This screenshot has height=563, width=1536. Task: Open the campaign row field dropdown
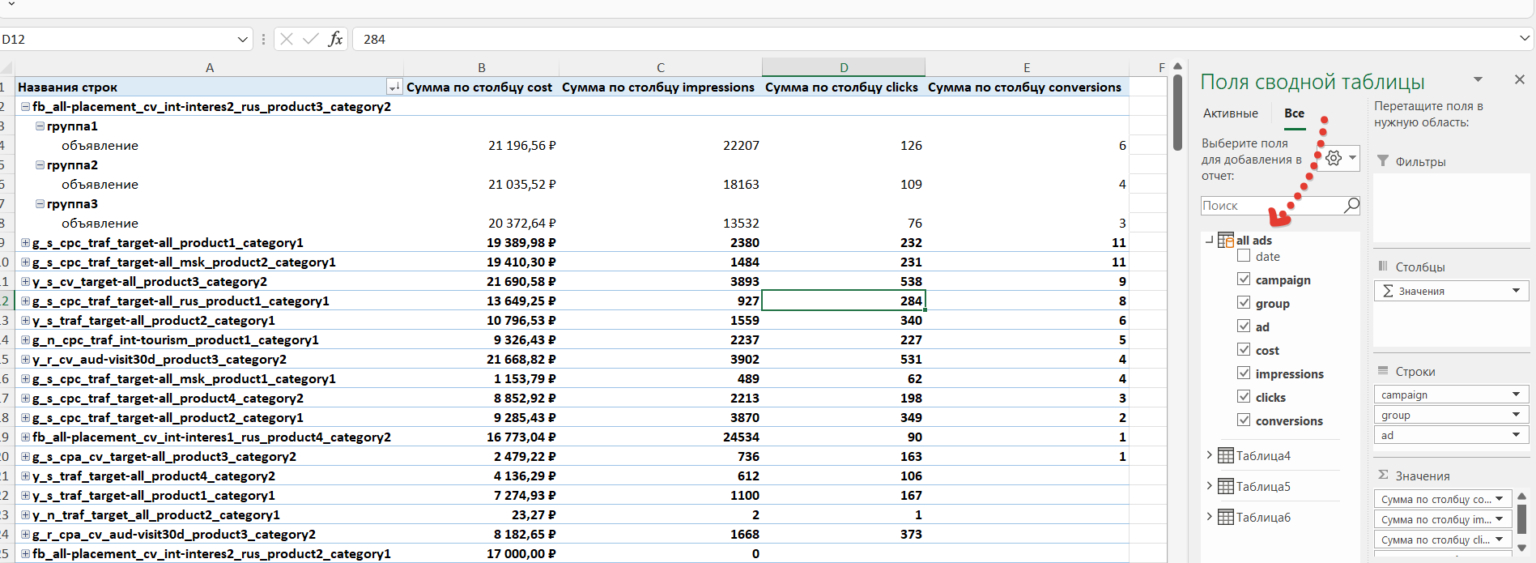[1517, 395]
